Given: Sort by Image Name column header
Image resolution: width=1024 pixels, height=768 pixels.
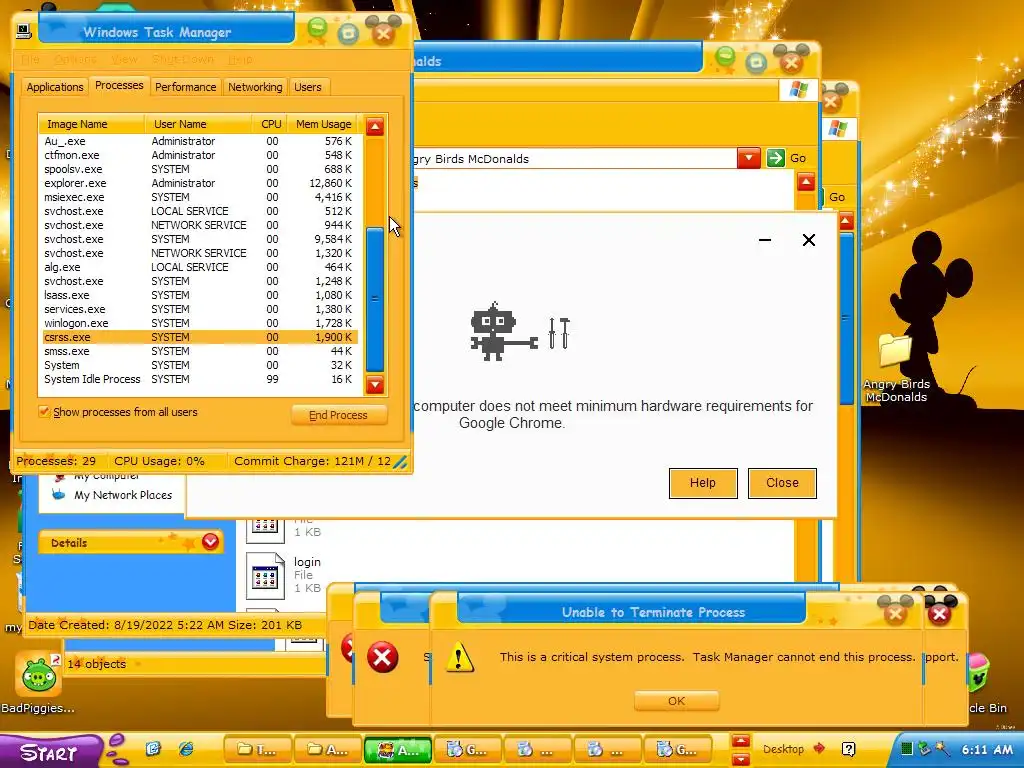Looking at the screenshot, I should [x=91, y=124].
